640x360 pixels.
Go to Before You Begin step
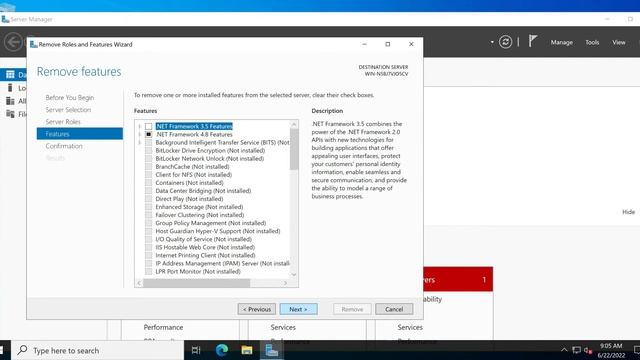(70, 98)
